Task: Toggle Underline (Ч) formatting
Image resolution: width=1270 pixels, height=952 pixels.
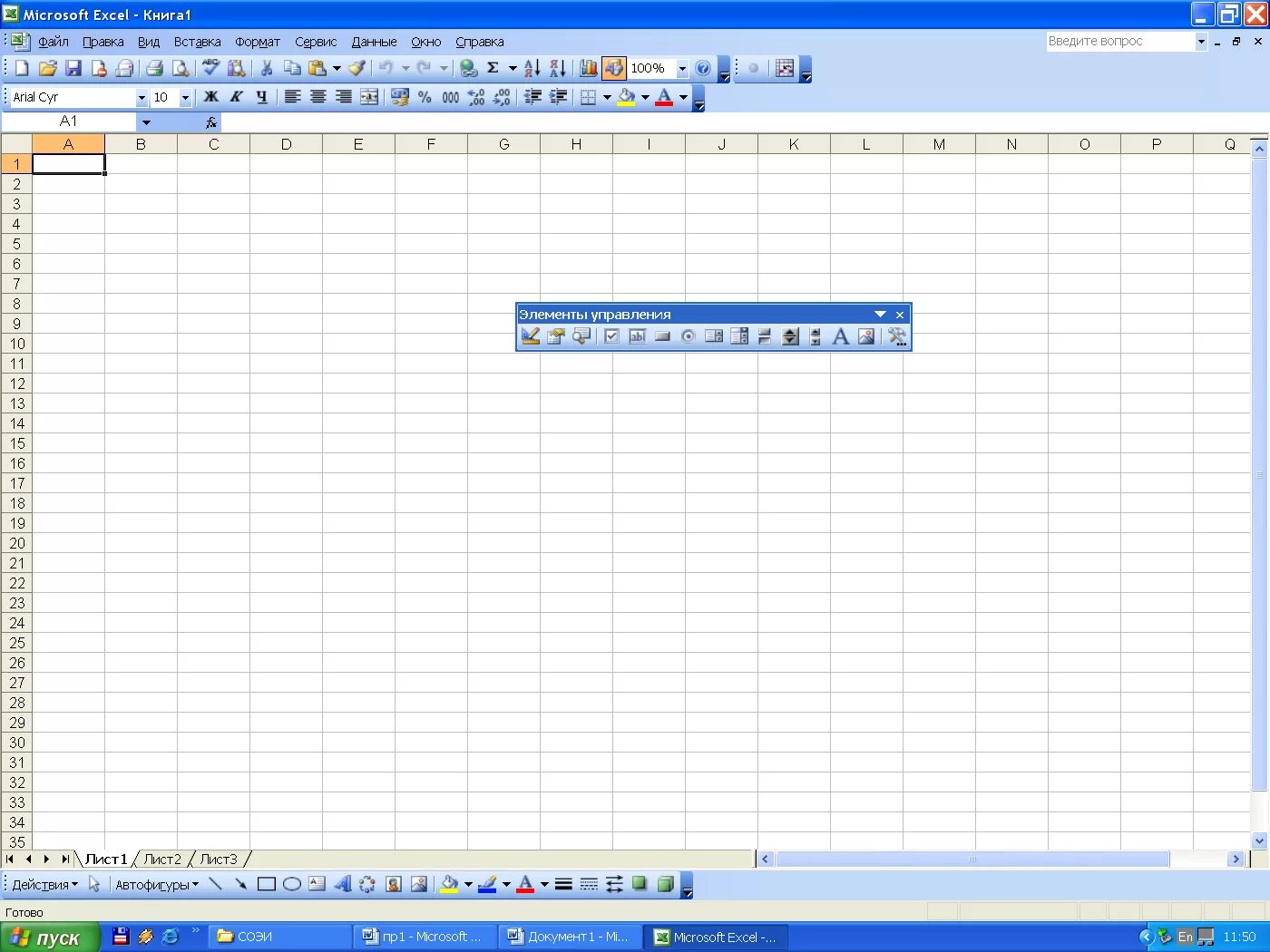Action: 262,97
